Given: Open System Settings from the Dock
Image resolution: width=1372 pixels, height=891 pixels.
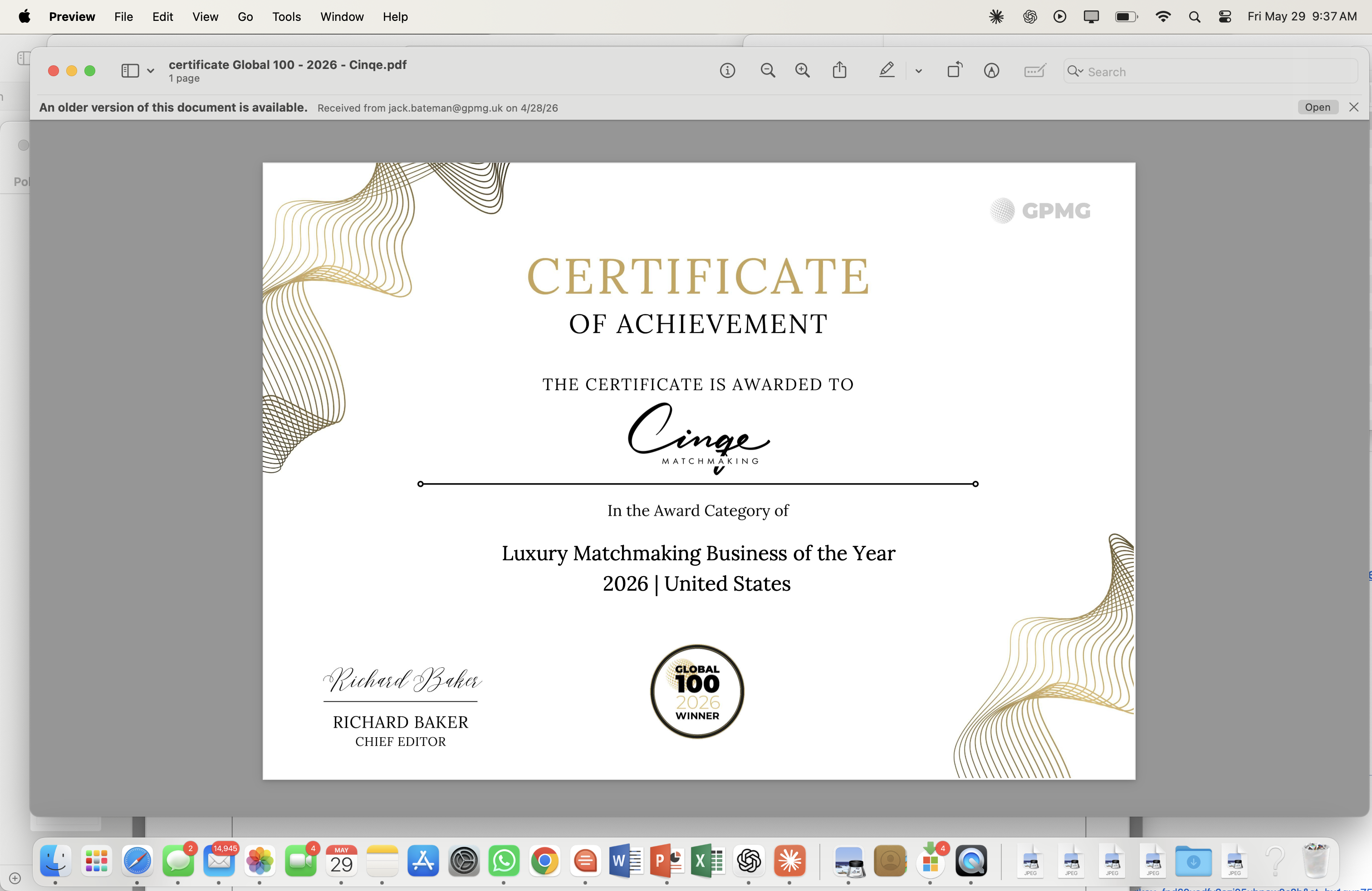Looking at the screenshot, I should (x=464, y=861).
